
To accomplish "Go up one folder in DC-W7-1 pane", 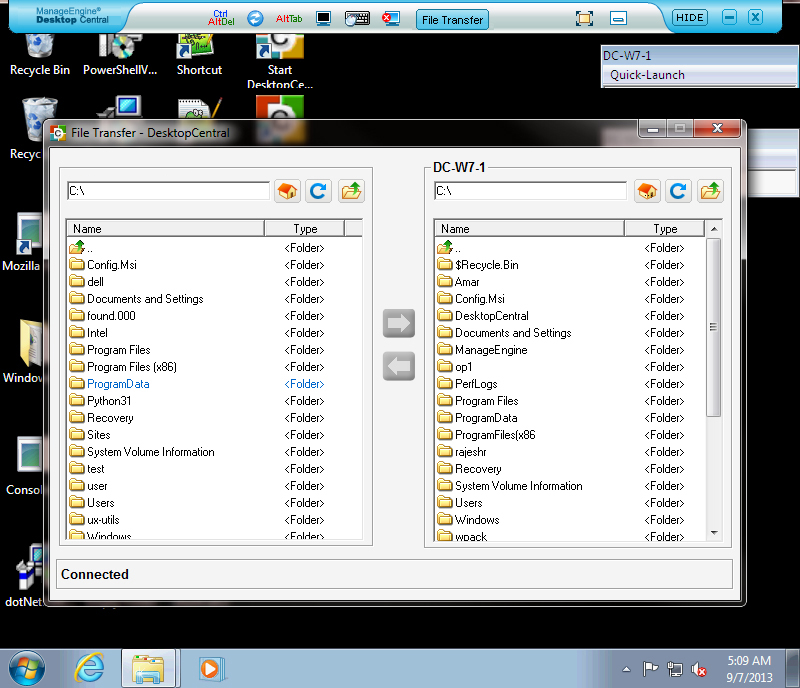I will pyautogui.click(x=711, y=191).
